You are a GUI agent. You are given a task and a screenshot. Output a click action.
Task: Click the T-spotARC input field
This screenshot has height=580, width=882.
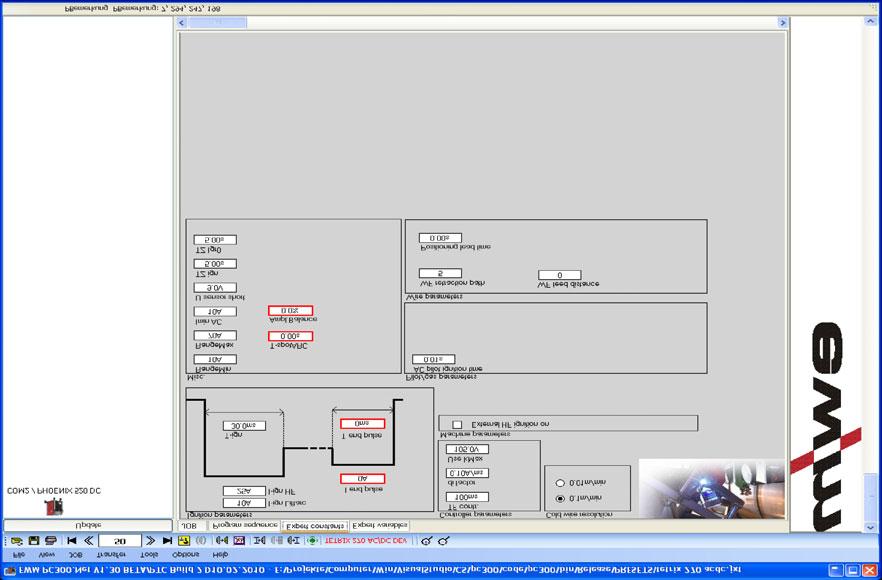pos(290,336)
